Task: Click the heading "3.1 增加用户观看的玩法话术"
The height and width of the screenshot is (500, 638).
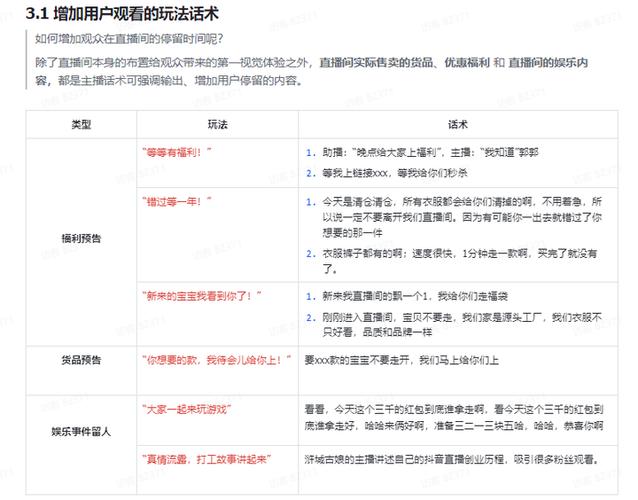Action: [122, 14]
